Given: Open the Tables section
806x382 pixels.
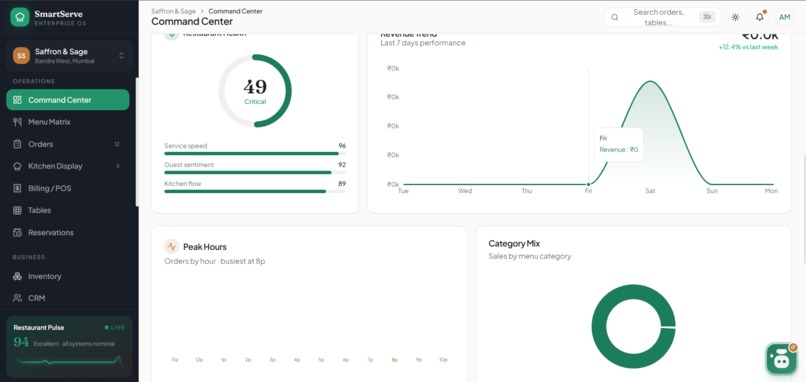Looking at the screenshot, I should [x=68, y=210].
